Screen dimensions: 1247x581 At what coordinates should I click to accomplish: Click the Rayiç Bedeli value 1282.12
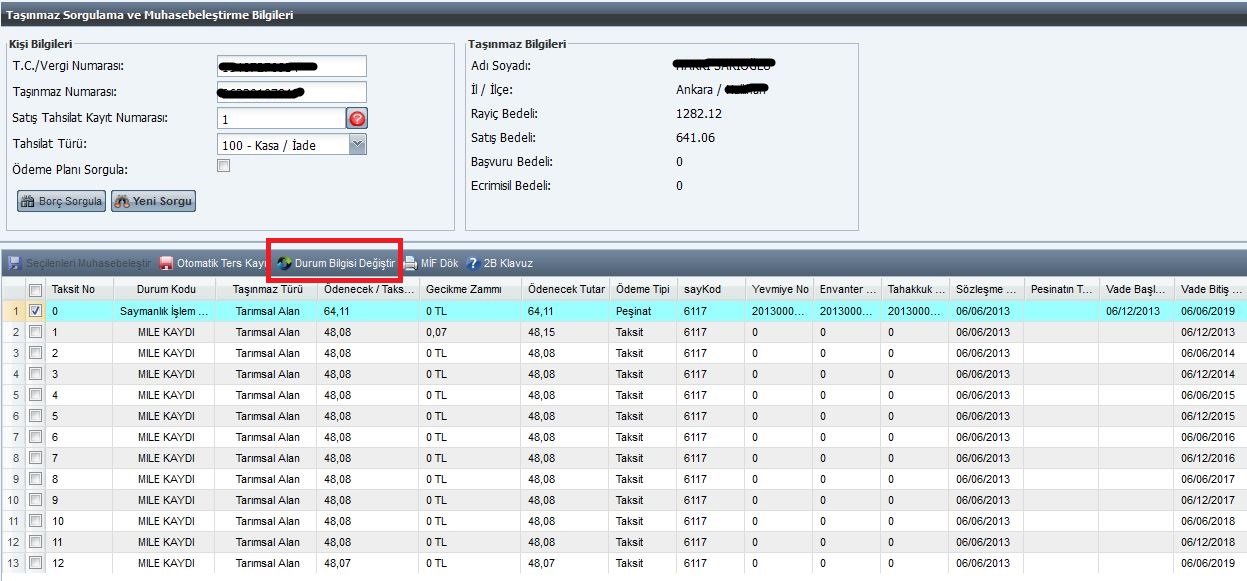pos(699,113)
